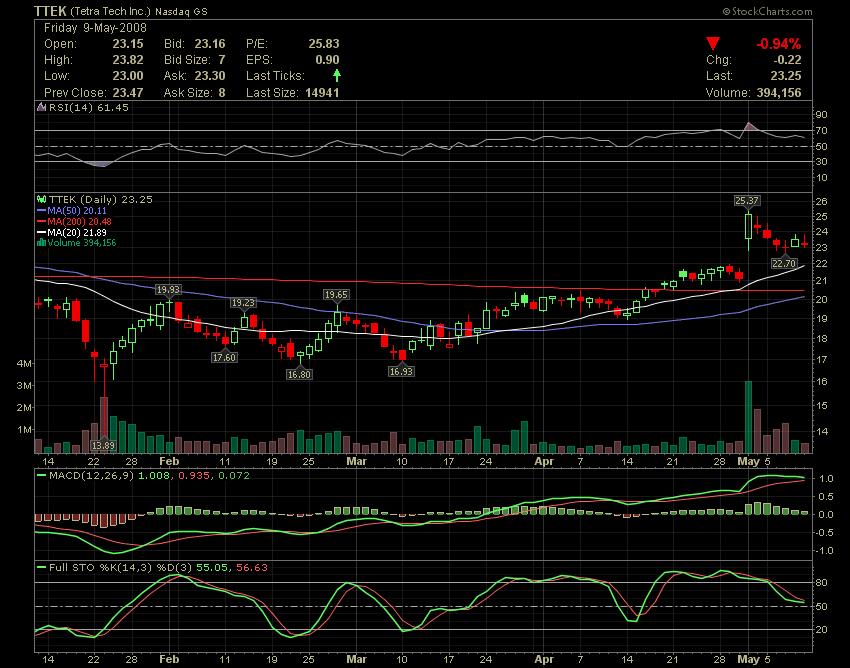This screenshot has width=850, height=668.
Task: Click the 13.89 January low label
Action: click(103, 446)
